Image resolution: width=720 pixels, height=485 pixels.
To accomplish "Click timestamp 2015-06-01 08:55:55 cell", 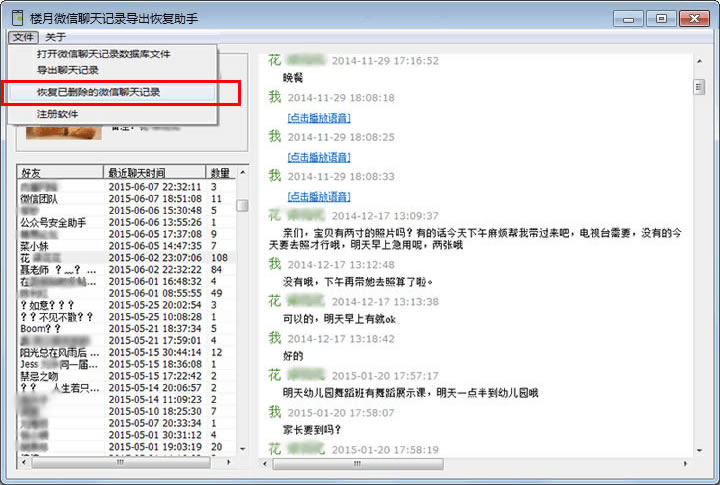I will [x=155, y=293].
